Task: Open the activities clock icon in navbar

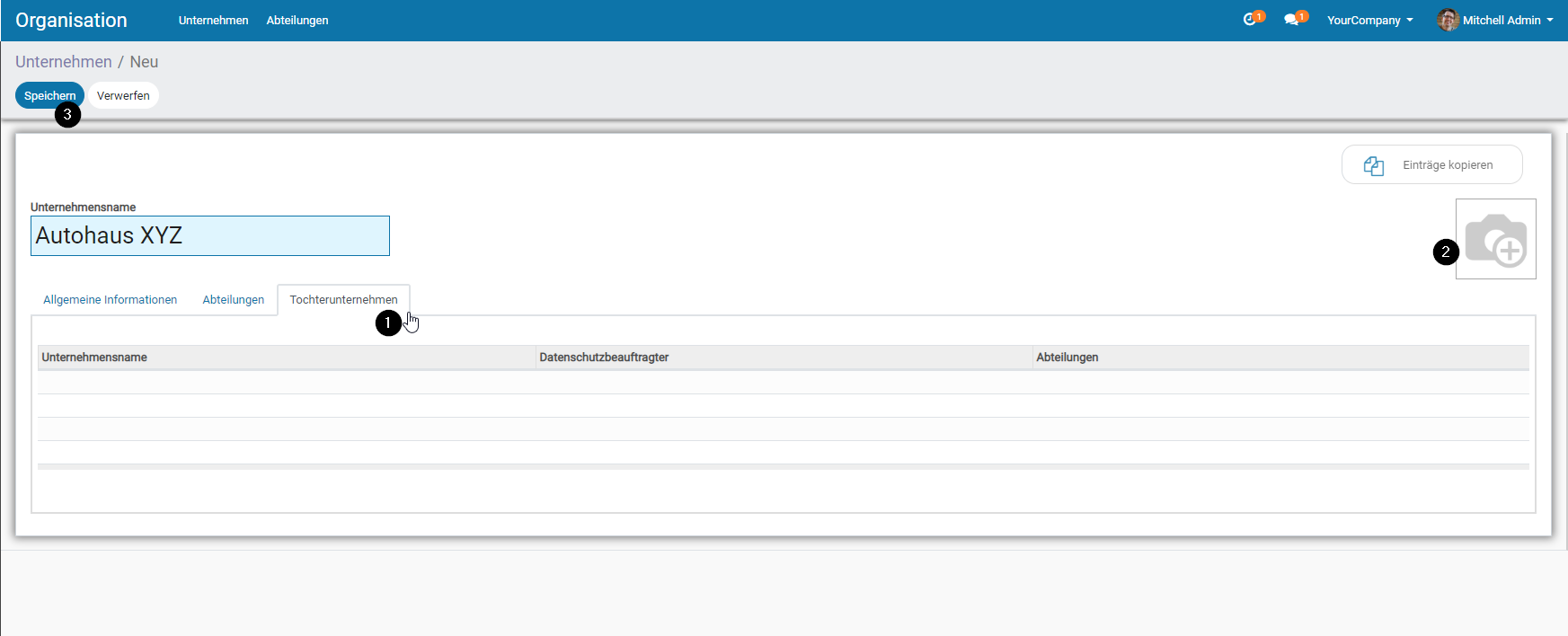Action: [1250, 20]
